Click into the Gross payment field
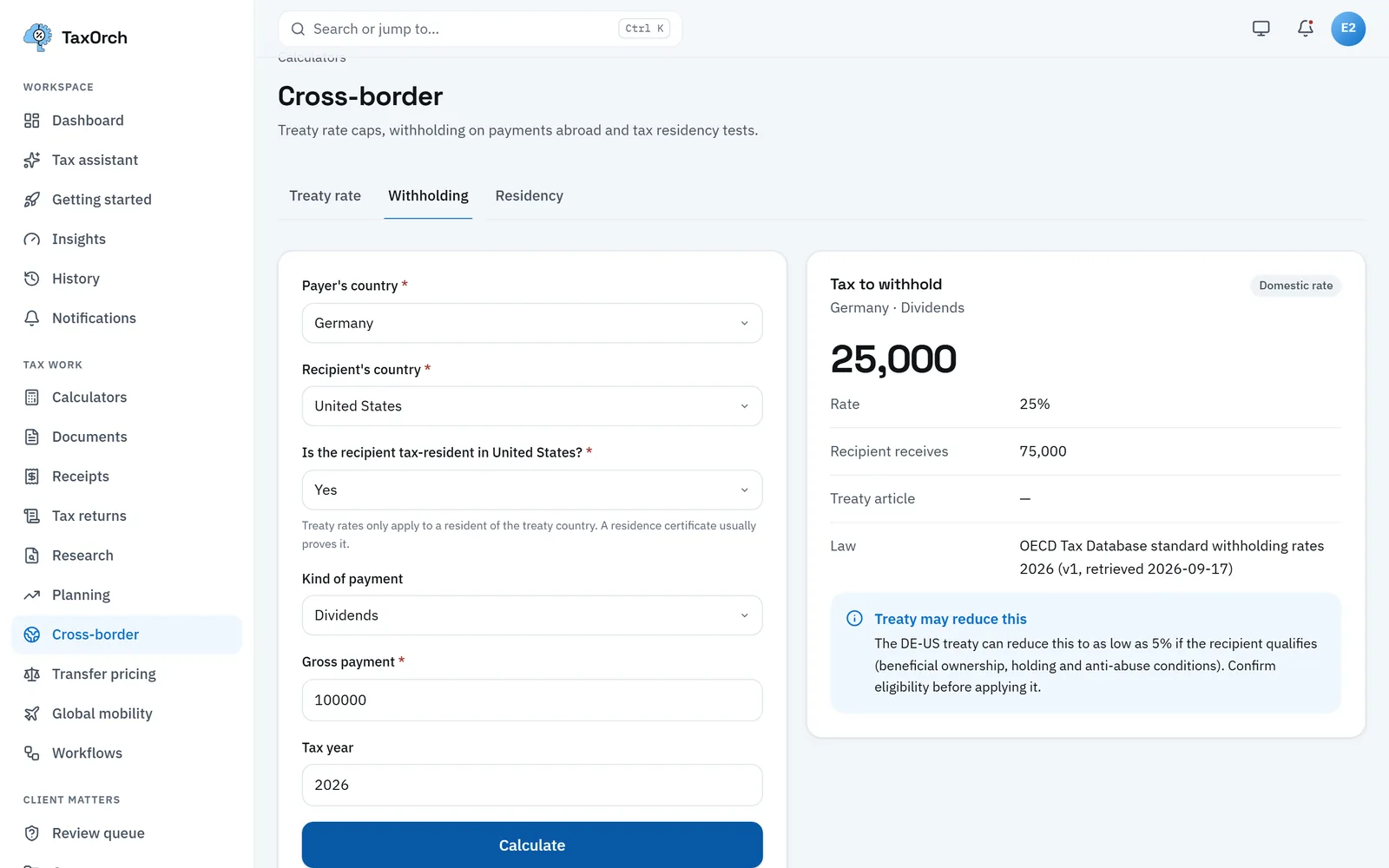 click(x=532, y=700)
